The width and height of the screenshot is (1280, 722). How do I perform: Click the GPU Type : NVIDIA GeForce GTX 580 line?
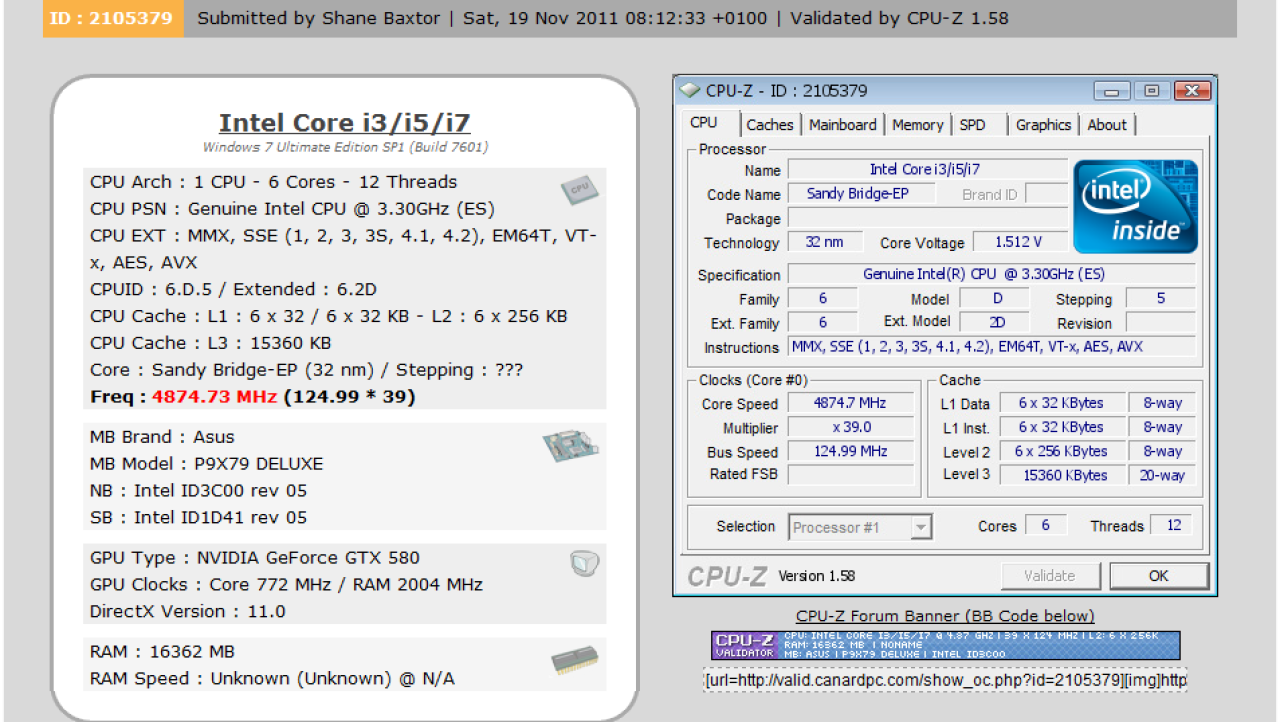pyautogui.click(x=255, y=558)
